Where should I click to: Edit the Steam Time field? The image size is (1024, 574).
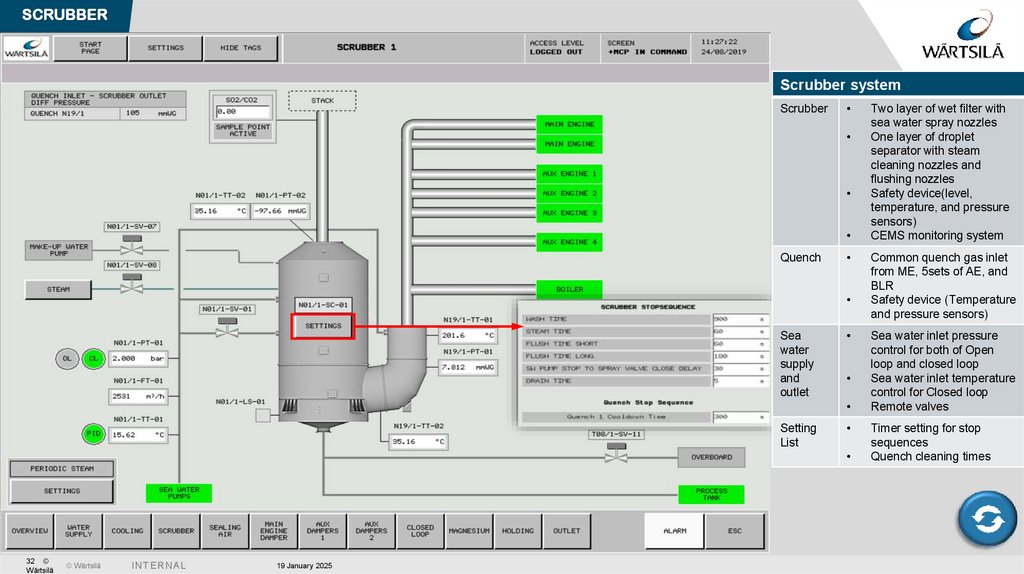point(740,332)
